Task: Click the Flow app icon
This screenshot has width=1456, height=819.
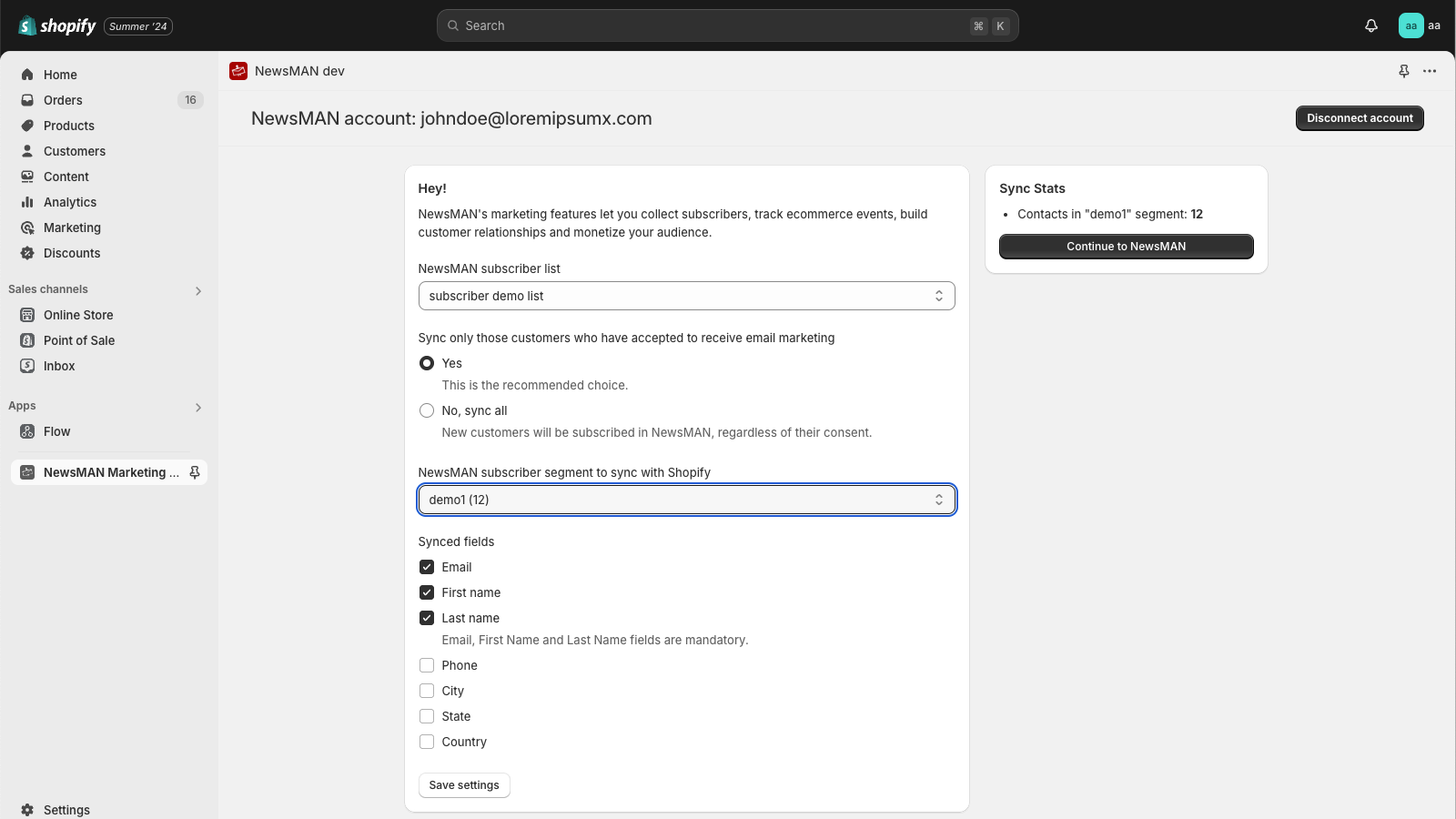Action: 27,431
